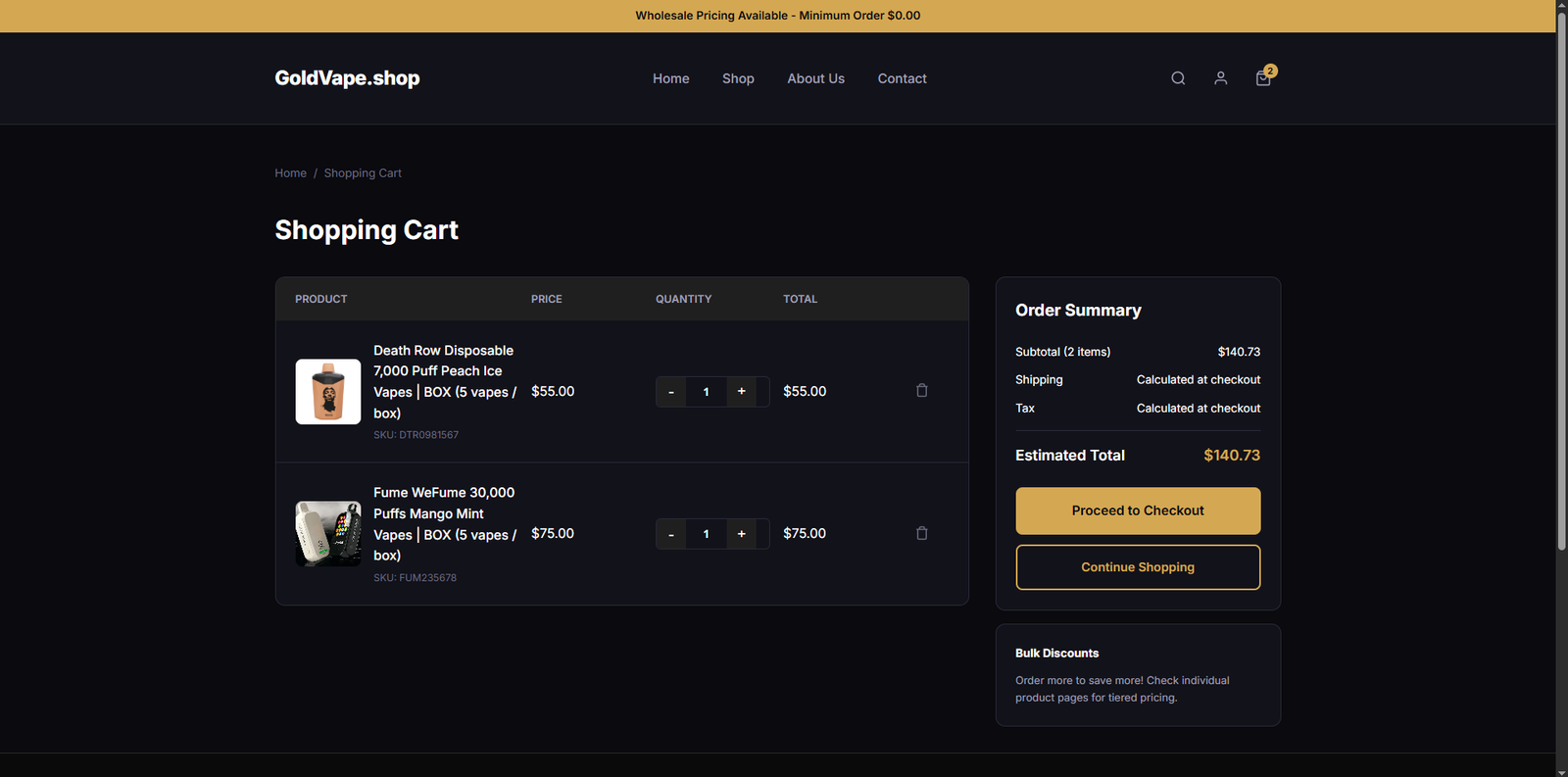Click the Fume WeFume quantity field
1568x777 pixels.
[706, 534]
